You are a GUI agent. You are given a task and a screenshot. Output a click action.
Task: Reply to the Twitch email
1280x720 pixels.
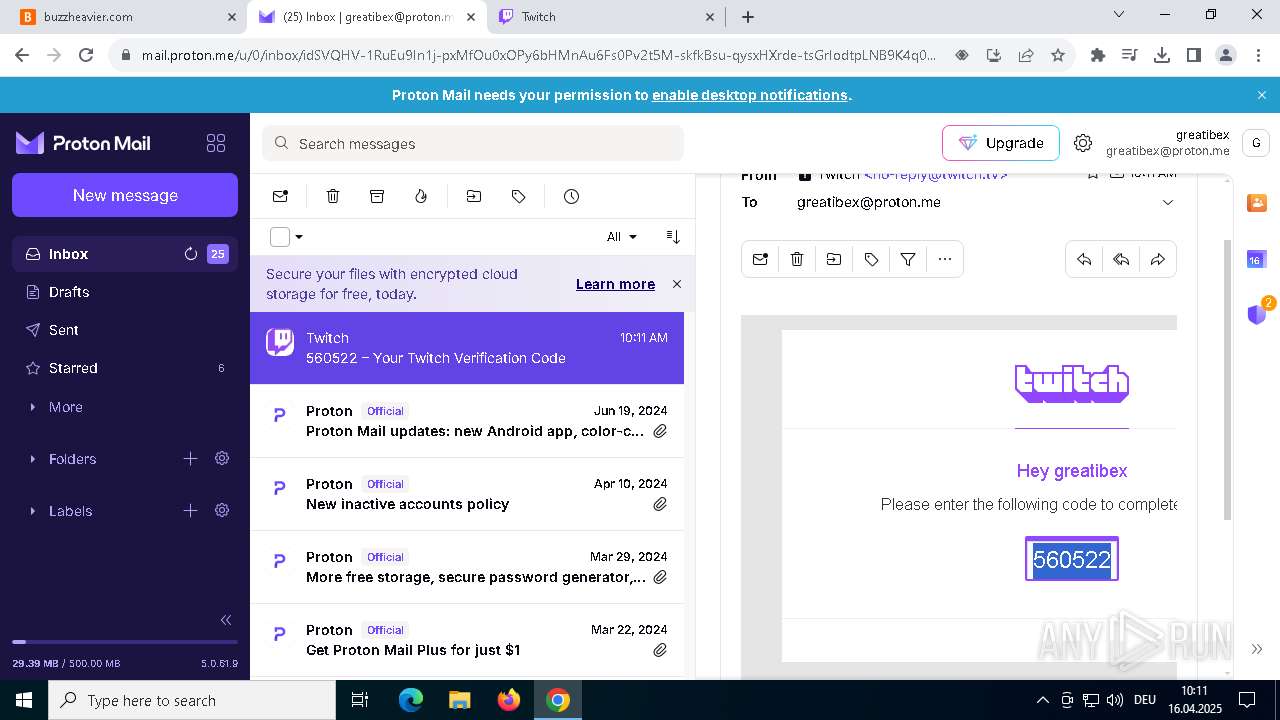pyautogui.click(x=1084, y=259)
